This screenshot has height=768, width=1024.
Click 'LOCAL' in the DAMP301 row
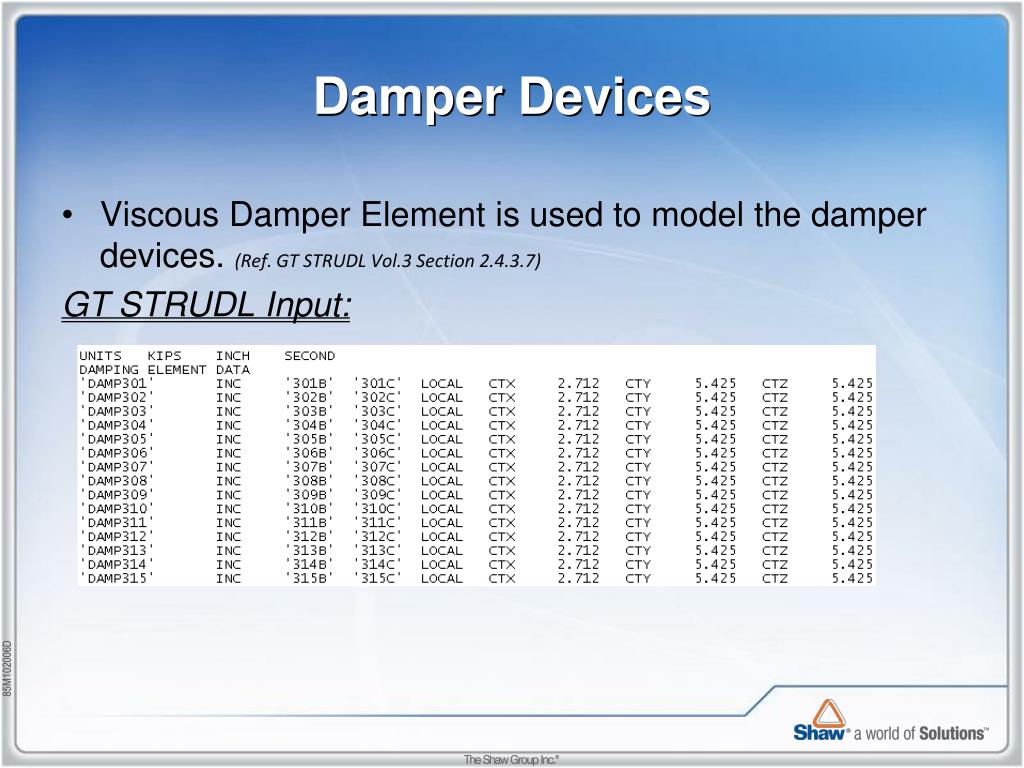tap(441, 383)
